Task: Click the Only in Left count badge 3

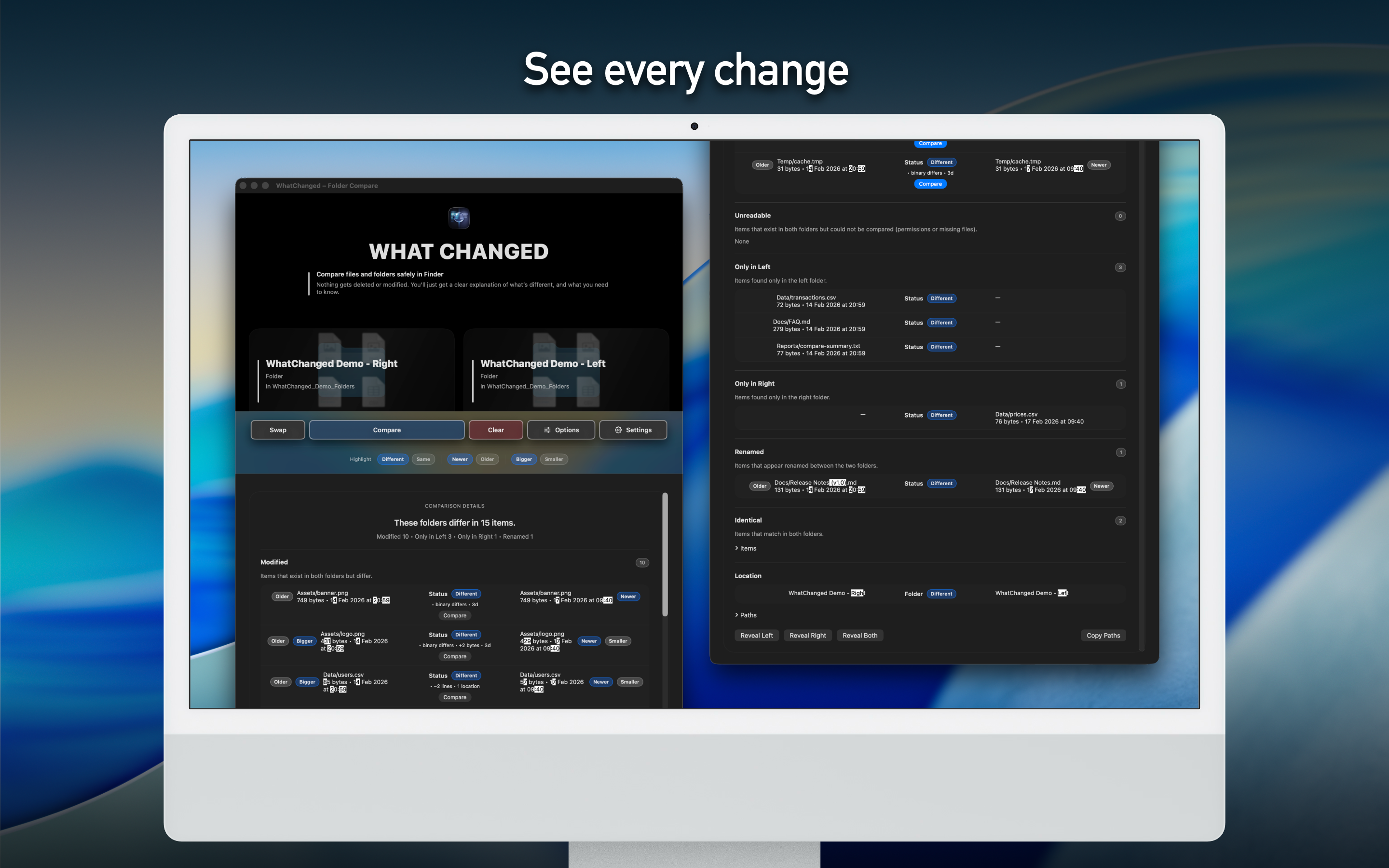Action: pos(1120,268)
